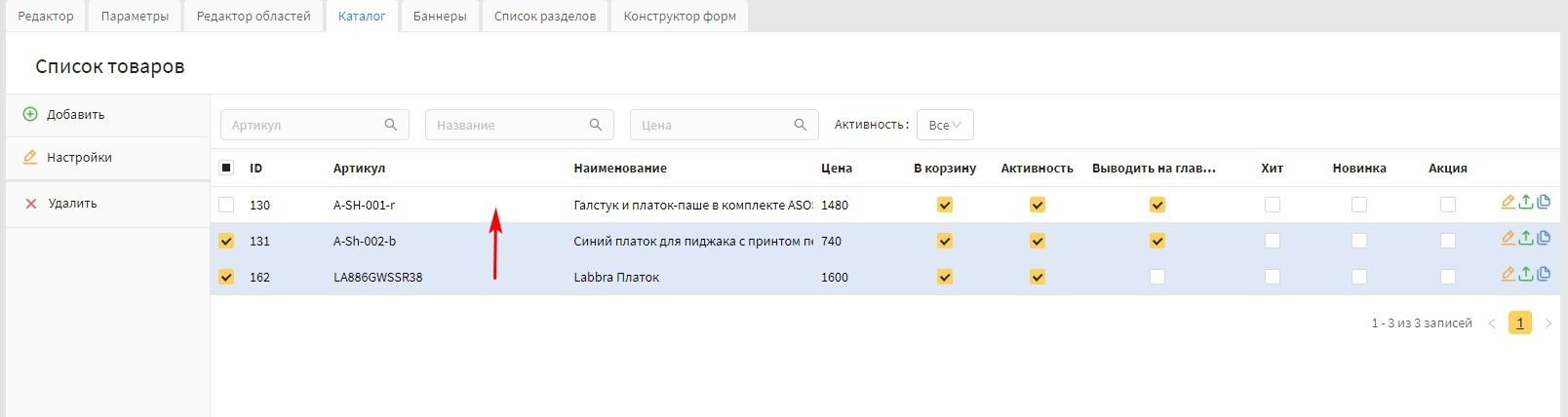Viewport: 1568px width, 417px height.
Task: Click the green upload icon for product 162
Action: tap(1526, 275)
